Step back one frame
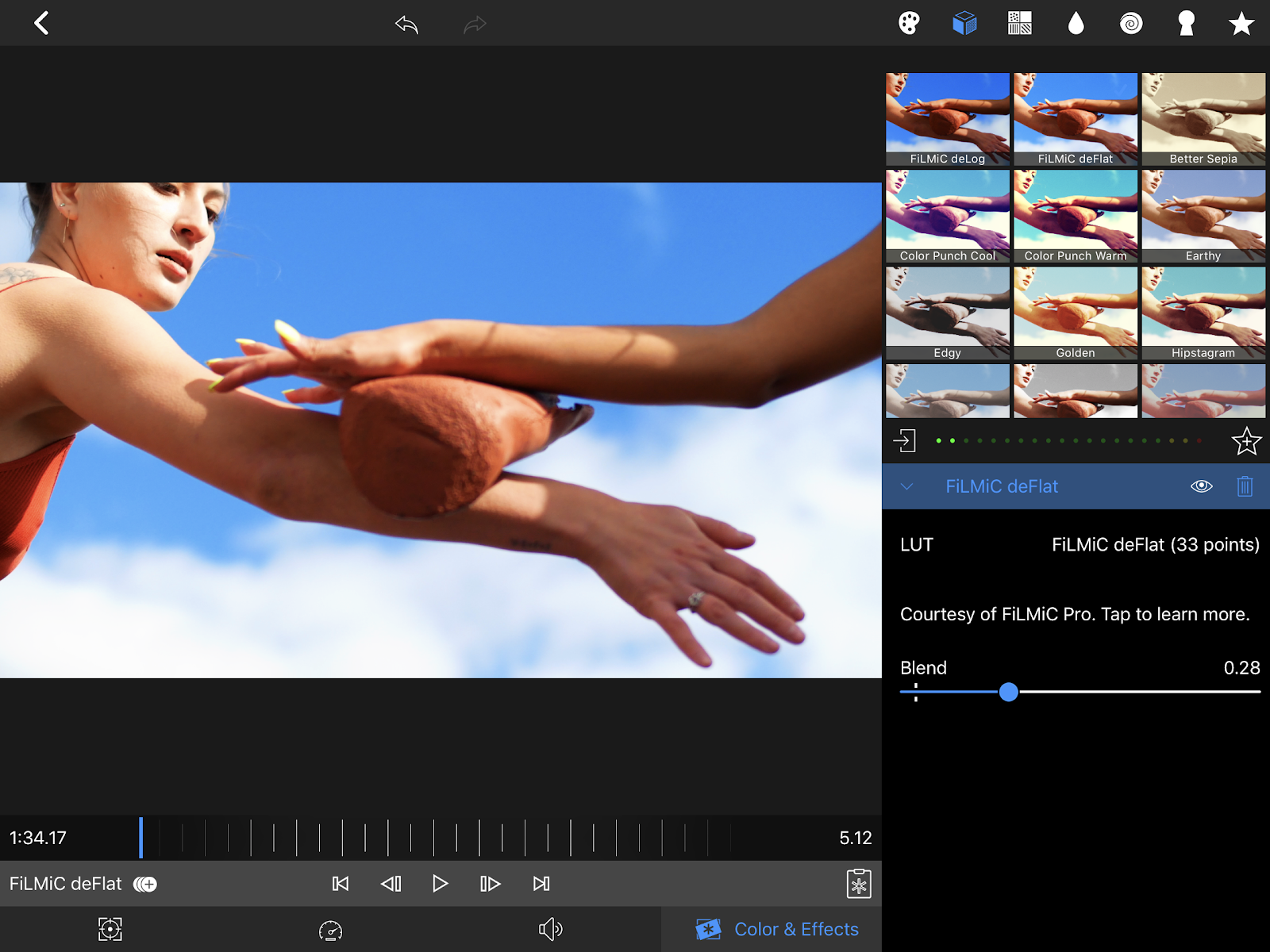The image size is (1270, 952). [x=391, y=884]
